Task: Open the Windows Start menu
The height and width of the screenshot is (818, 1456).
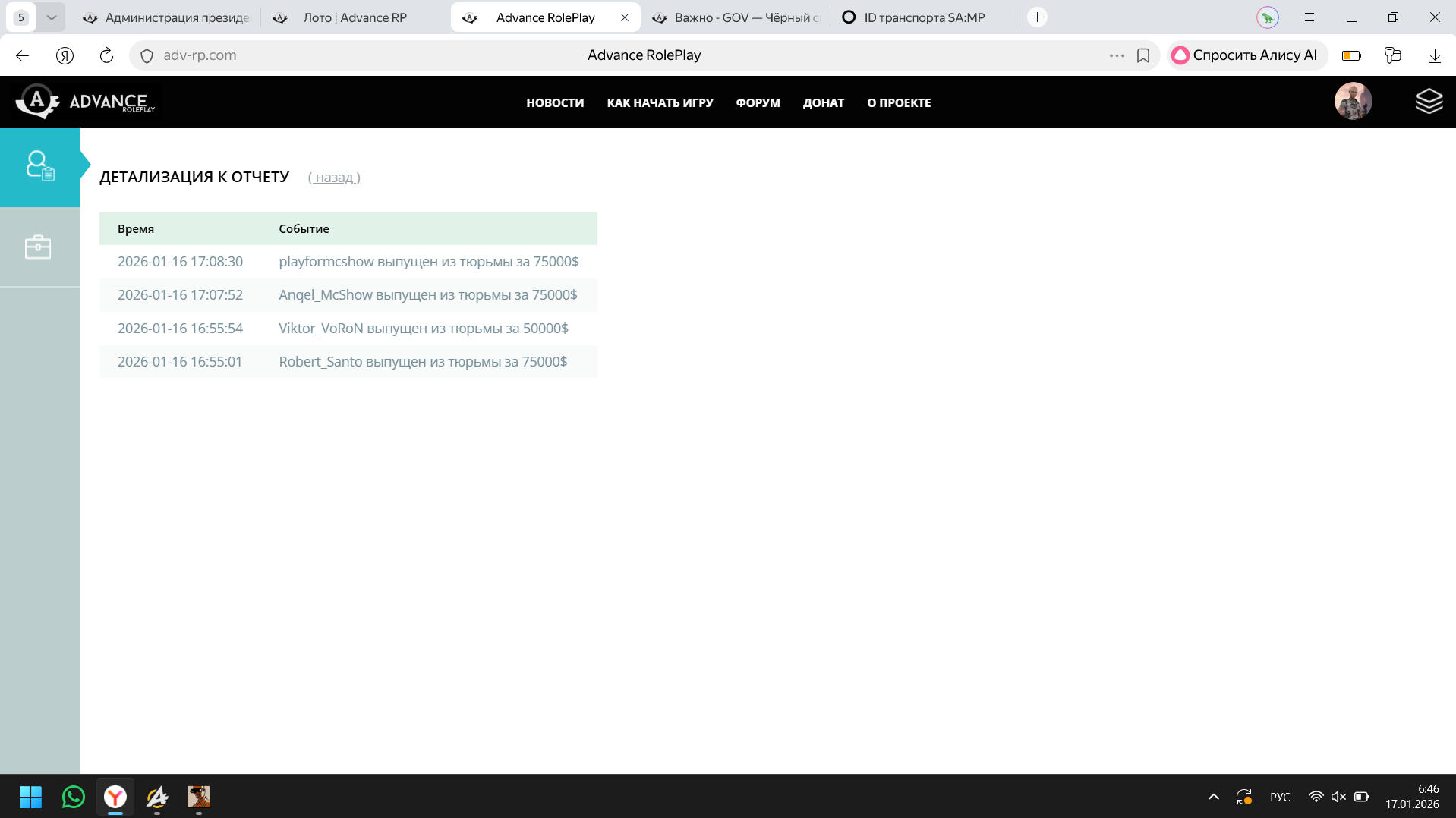Action: click(x=30, y=797)
